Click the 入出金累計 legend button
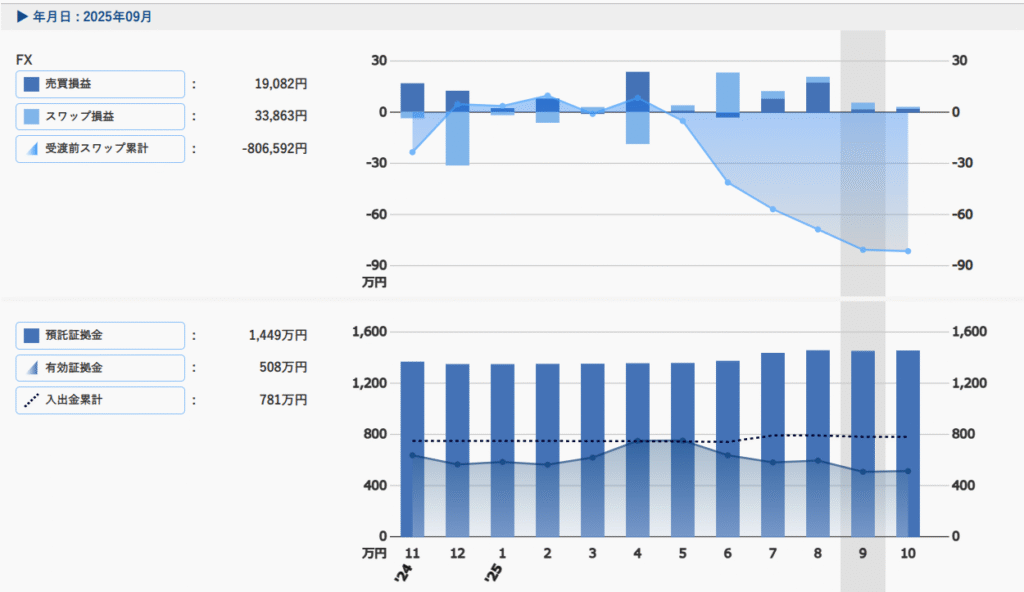This screenshot has width=1024, height=592. point(100,400)
